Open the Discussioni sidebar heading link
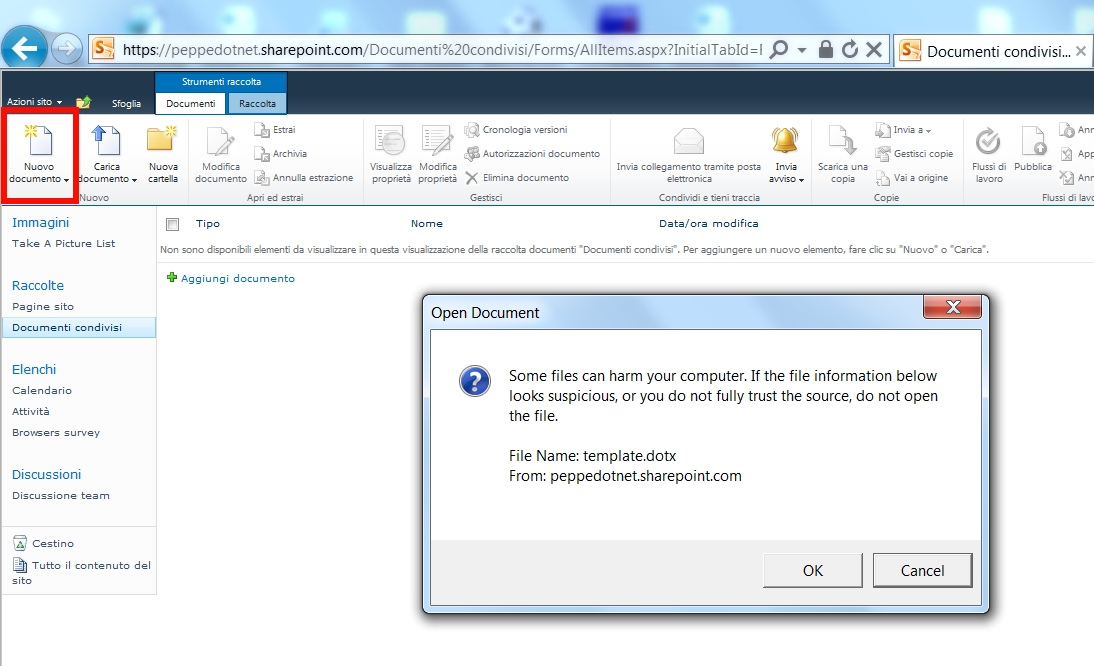The height and width of the screenshot is (666, 1094). (x=46, y=474)
